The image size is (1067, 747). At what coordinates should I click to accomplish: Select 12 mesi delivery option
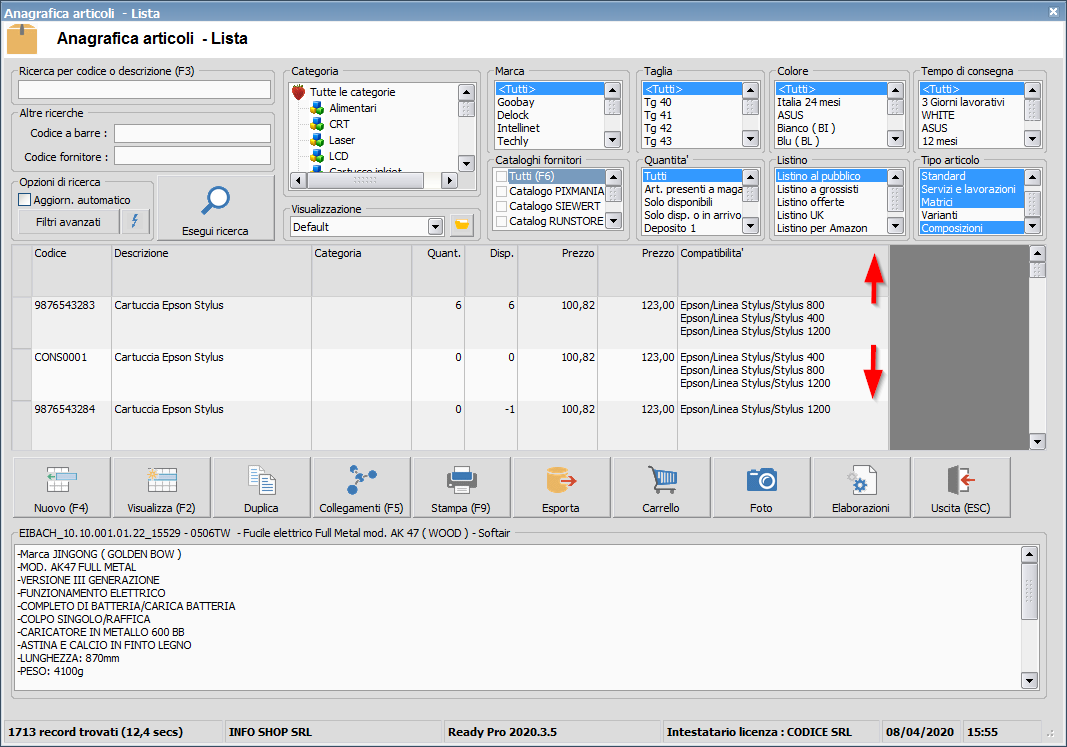click(x=940, y=141)
